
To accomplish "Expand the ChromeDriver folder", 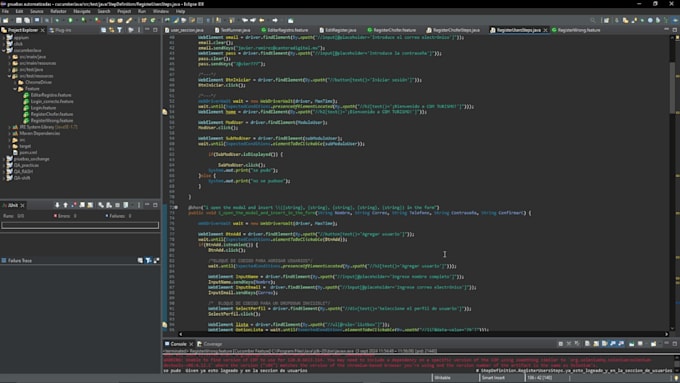I will 15,82.
